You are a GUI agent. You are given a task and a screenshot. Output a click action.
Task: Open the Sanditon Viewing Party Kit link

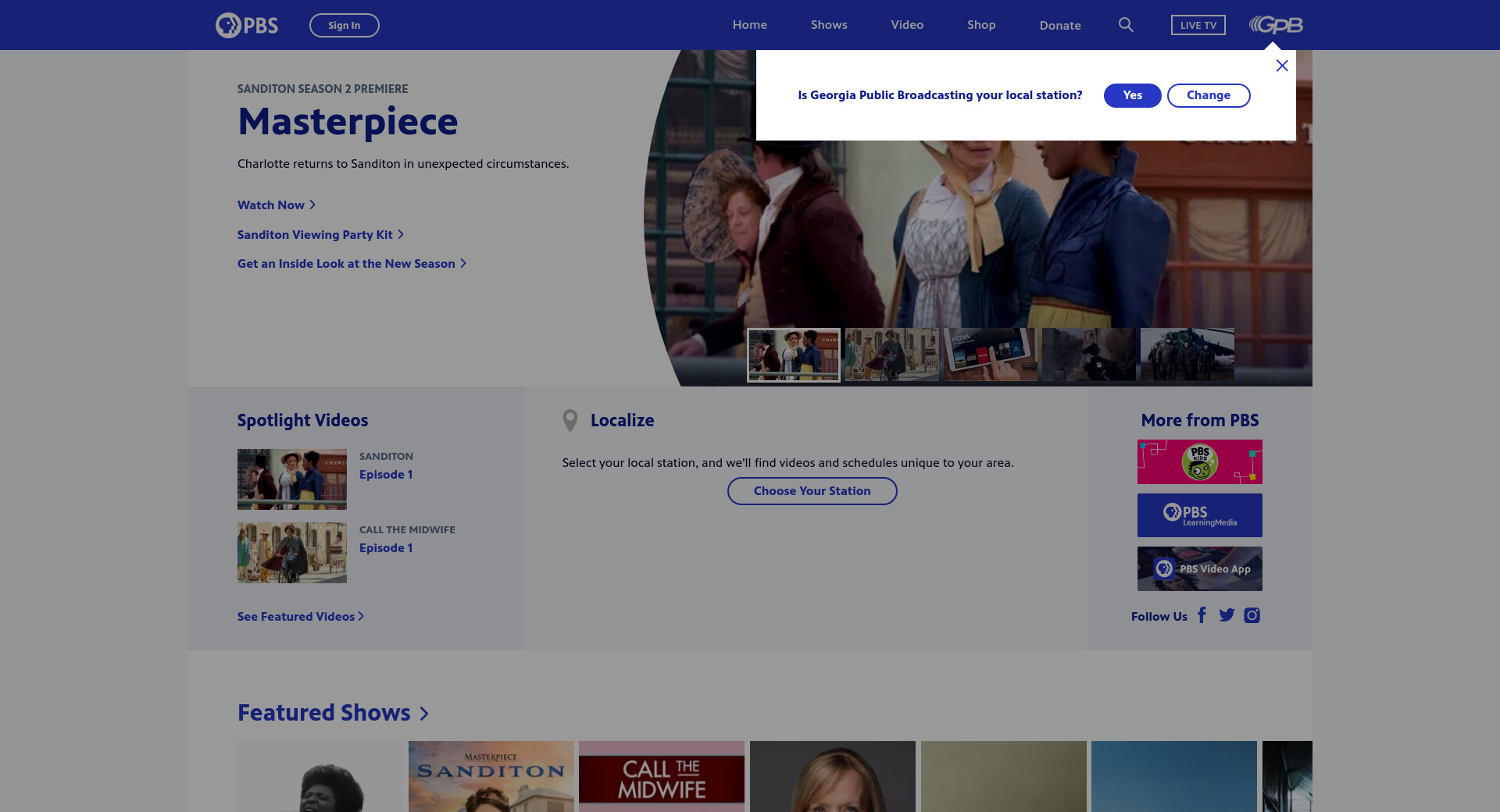320,234
